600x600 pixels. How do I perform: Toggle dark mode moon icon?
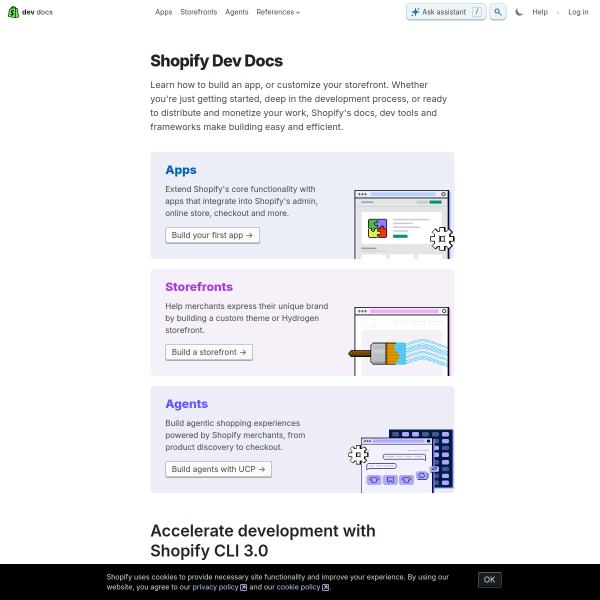(x=519, y=12)
